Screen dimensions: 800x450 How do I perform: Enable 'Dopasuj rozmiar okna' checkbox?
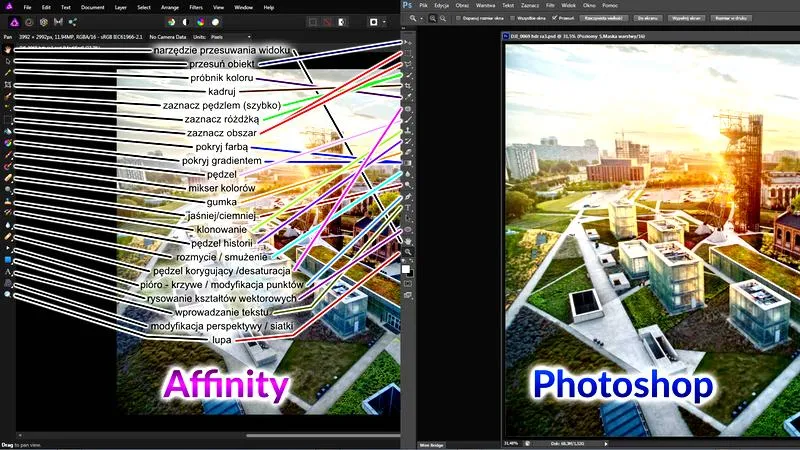pos(458,18)
